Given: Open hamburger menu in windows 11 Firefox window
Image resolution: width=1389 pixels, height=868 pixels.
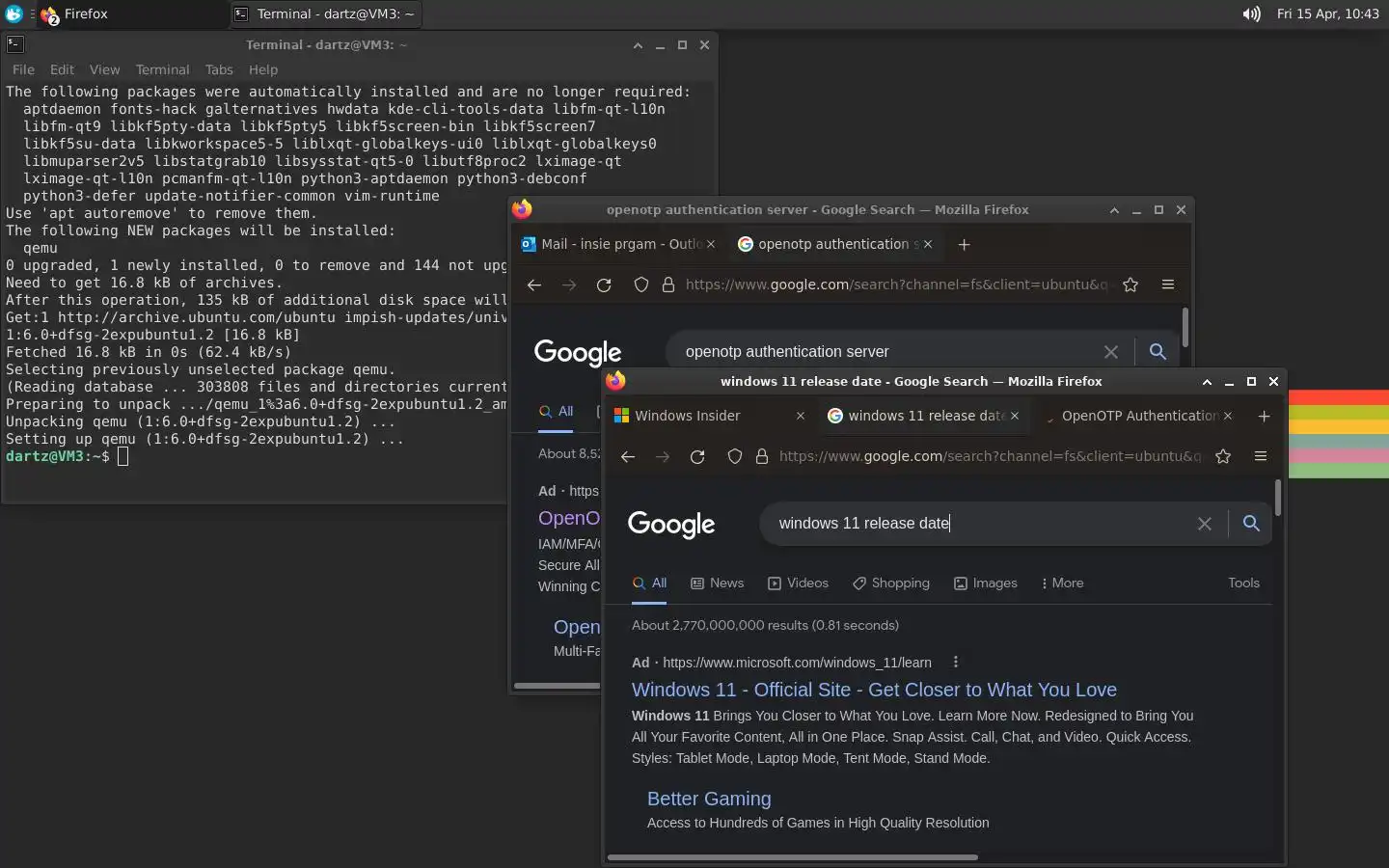Looking at the screenshot, I should [1261, 456].
